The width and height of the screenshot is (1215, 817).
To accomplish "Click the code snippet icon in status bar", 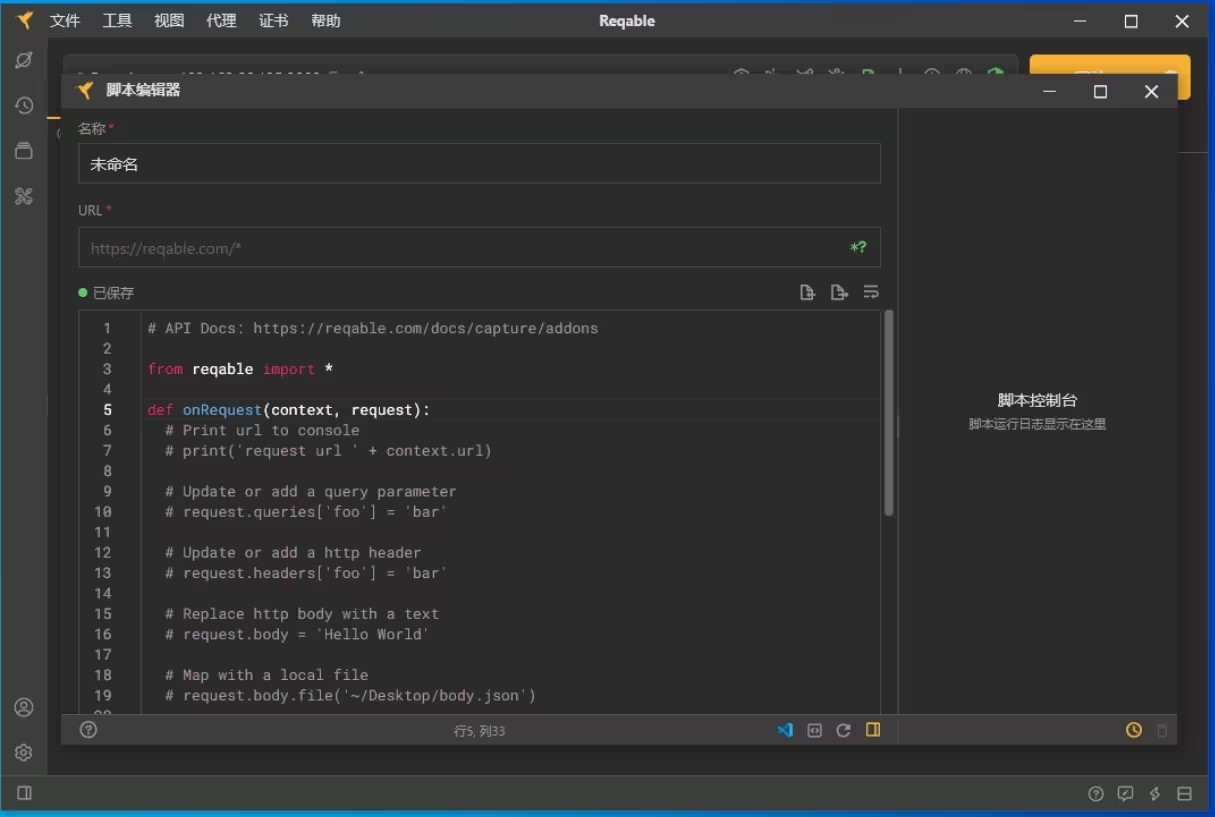I will [814, 730].
